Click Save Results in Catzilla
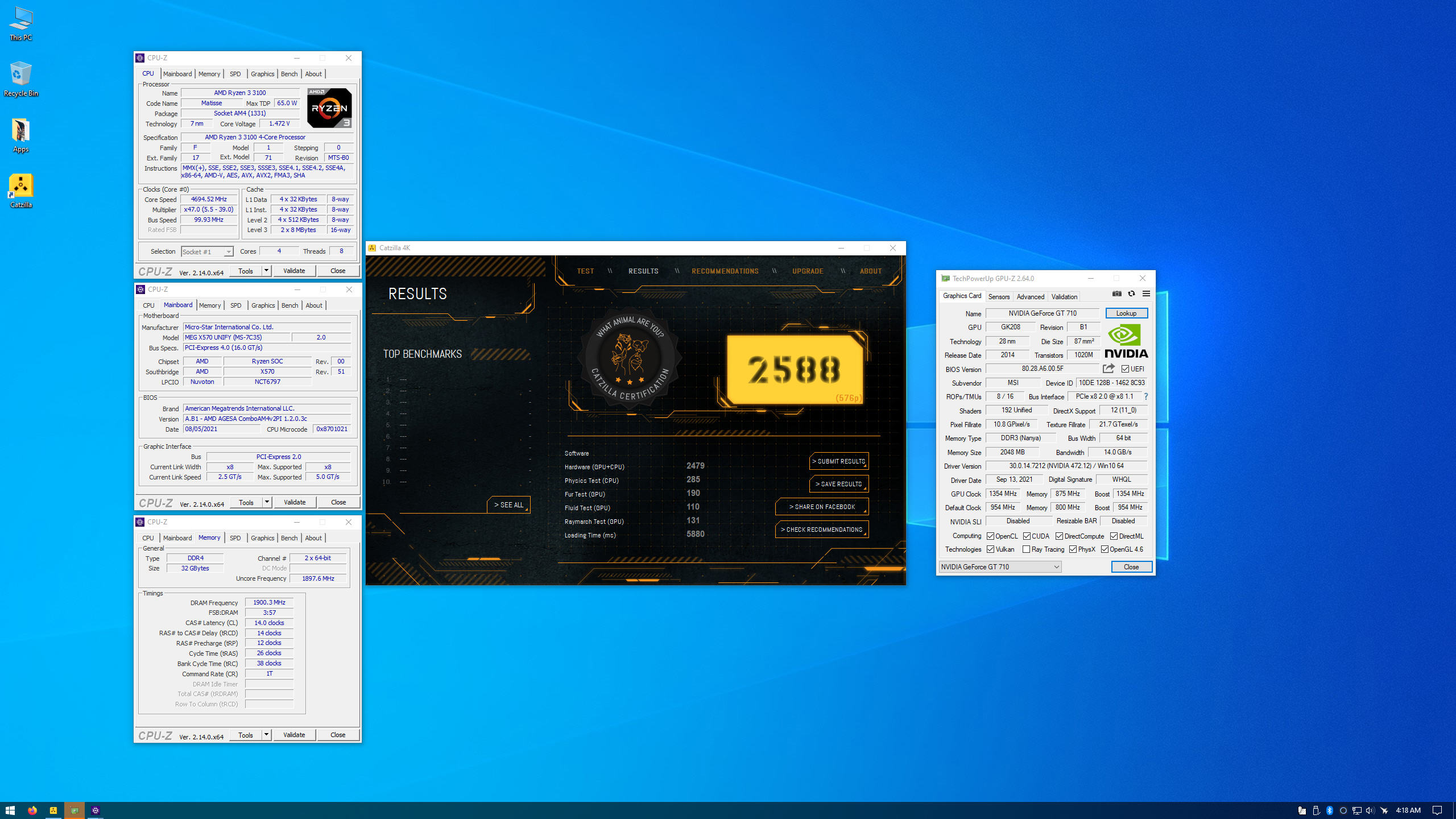The width and height of the screenshot is (1456, 819). click(x=839, y=484)
